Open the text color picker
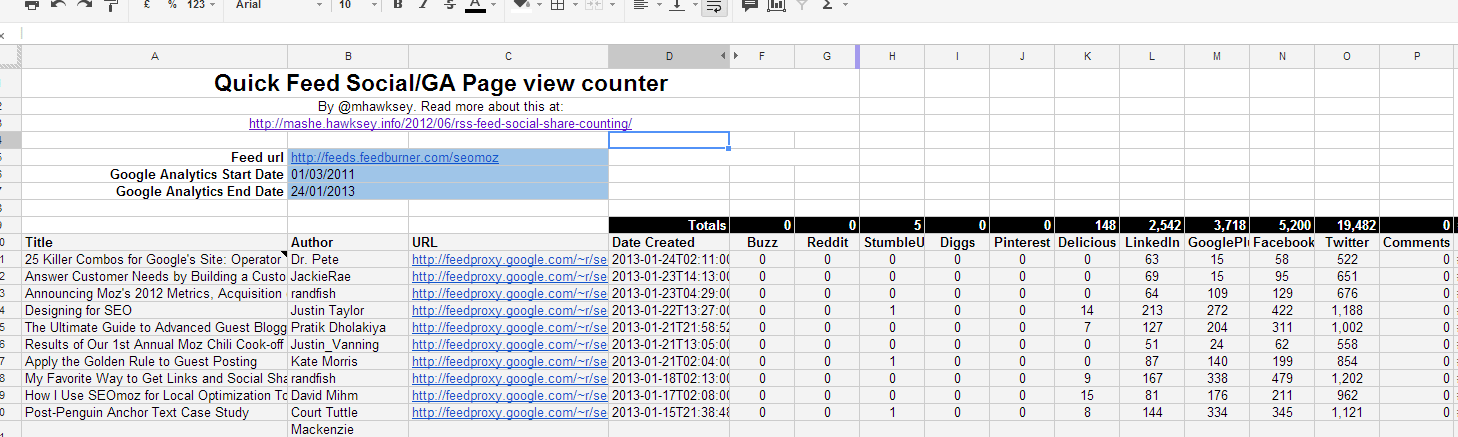Image resolution: width=1458 pixels, height=437 pixels. coord(477,5)
